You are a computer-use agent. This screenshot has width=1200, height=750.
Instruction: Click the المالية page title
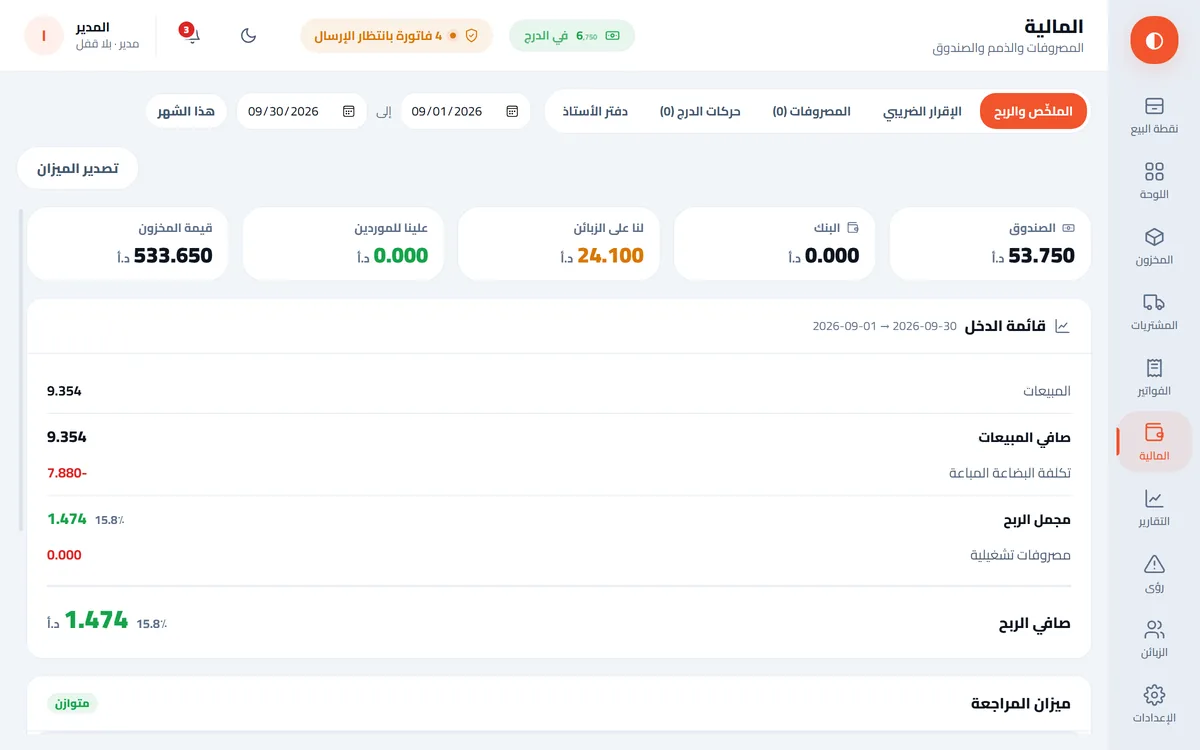click(1054, 26)
